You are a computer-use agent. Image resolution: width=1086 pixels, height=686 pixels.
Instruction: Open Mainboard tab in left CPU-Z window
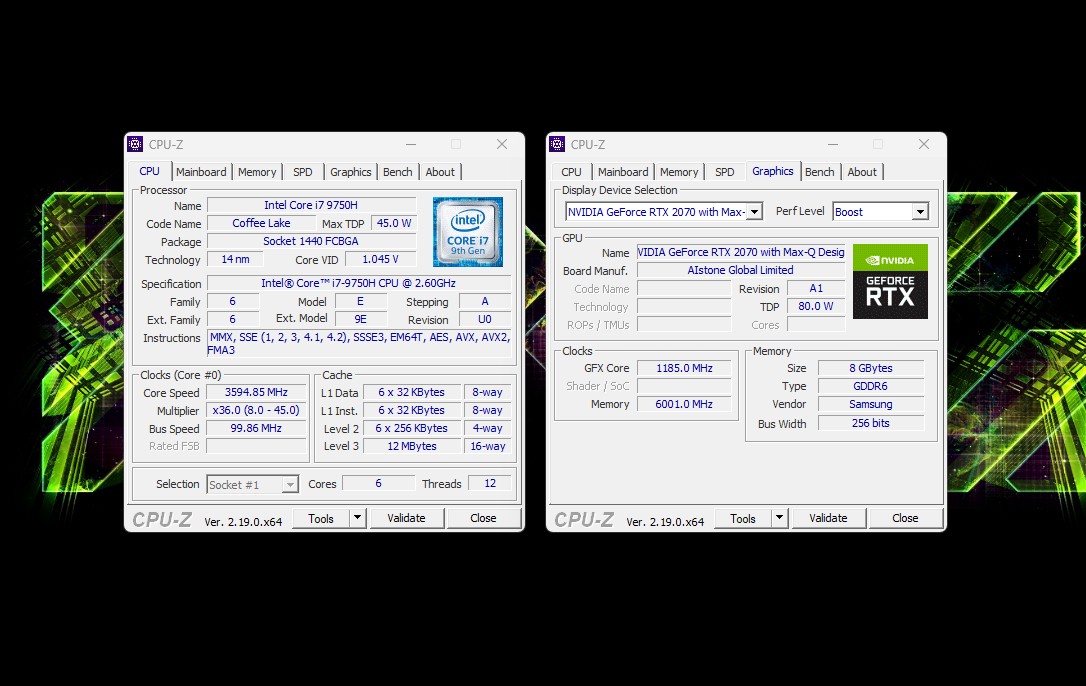201,172
